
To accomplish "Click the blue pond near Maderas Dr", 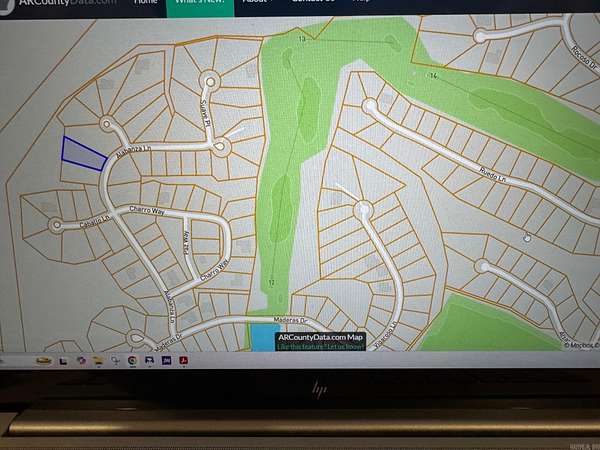I will pos(264,337).
